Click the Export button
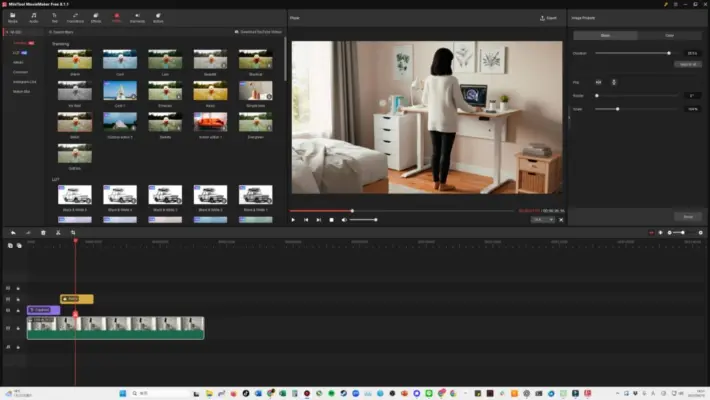The image size is (710, 400). pyautogui.click(x=548, y=18)
